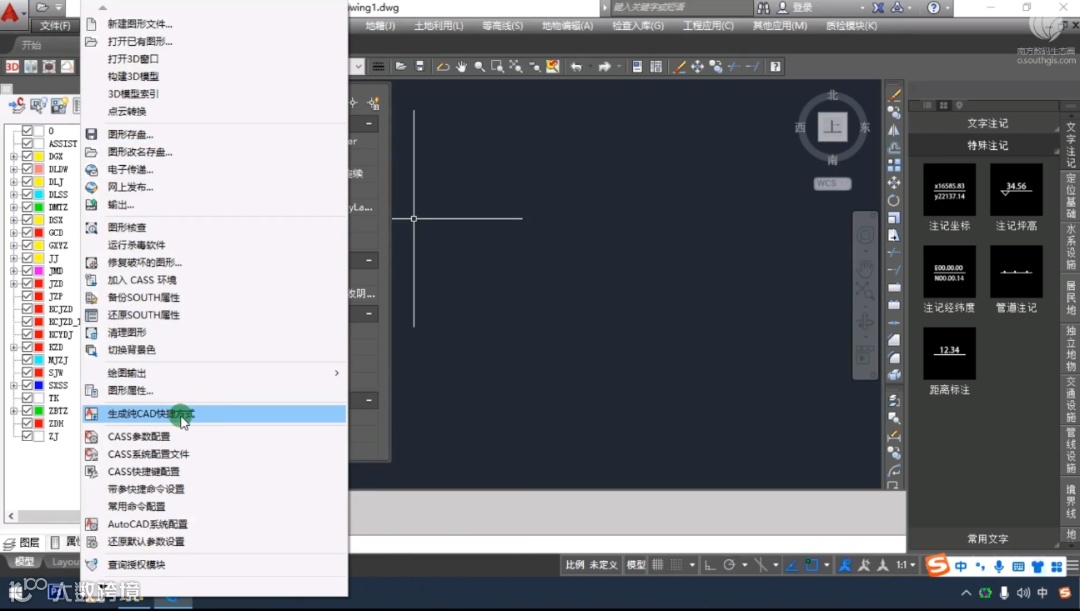Expand the JZD layer tree node

(14, 283)
